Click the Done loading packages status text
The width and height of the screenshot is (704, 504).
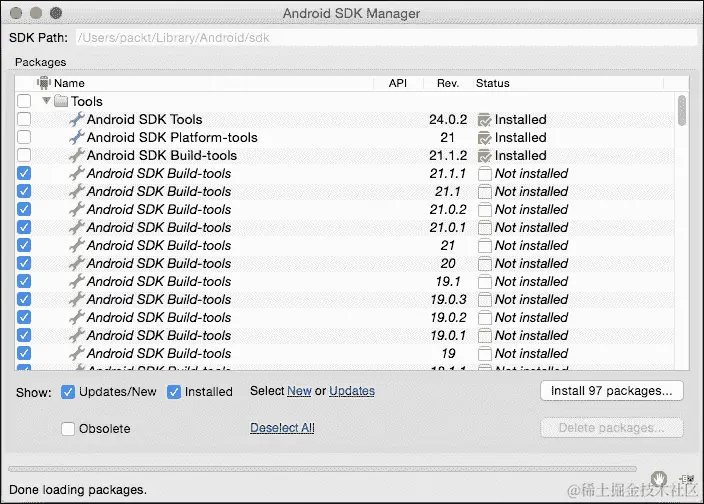[x=78, y=490]
